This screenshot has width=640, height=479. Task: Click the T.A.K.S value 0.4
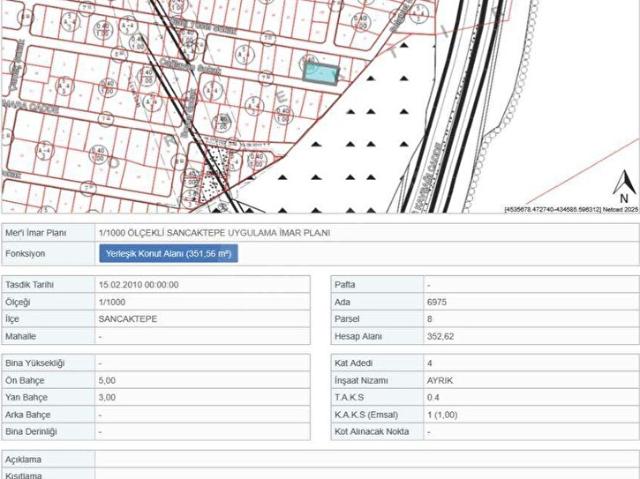(x=433, y=397)
